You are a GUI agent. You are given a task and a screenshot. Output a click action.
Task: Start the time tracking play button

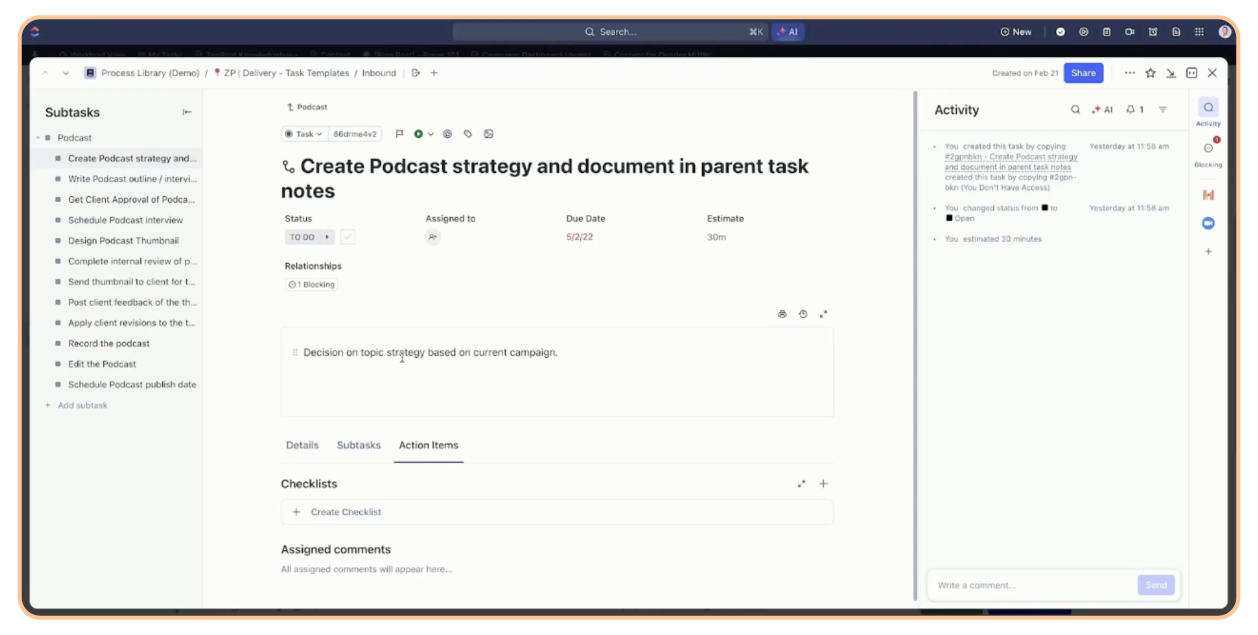point(419,134)
